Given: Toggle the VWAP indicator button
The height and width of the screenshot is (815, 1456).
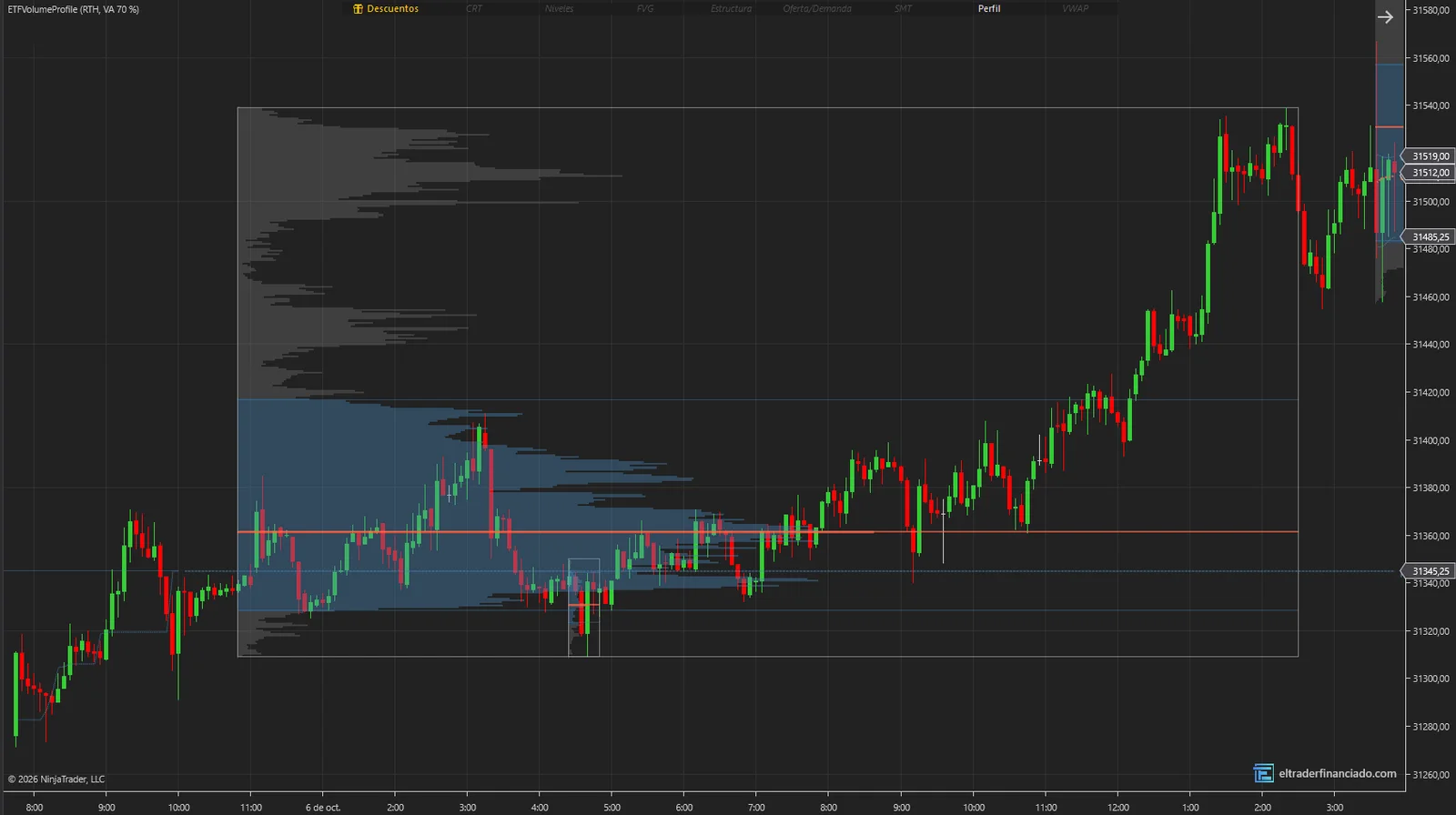Looking at the screenshot, I should (x=1075, y=9).
